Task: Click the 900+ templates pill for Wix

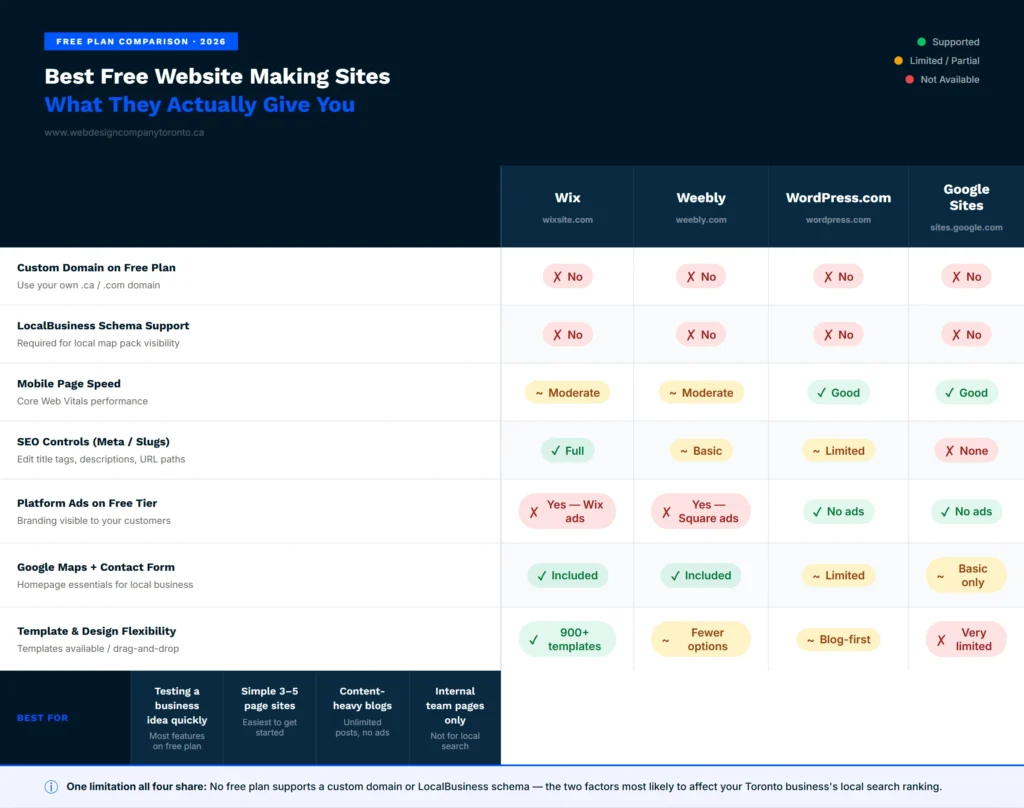Action: 568,639
